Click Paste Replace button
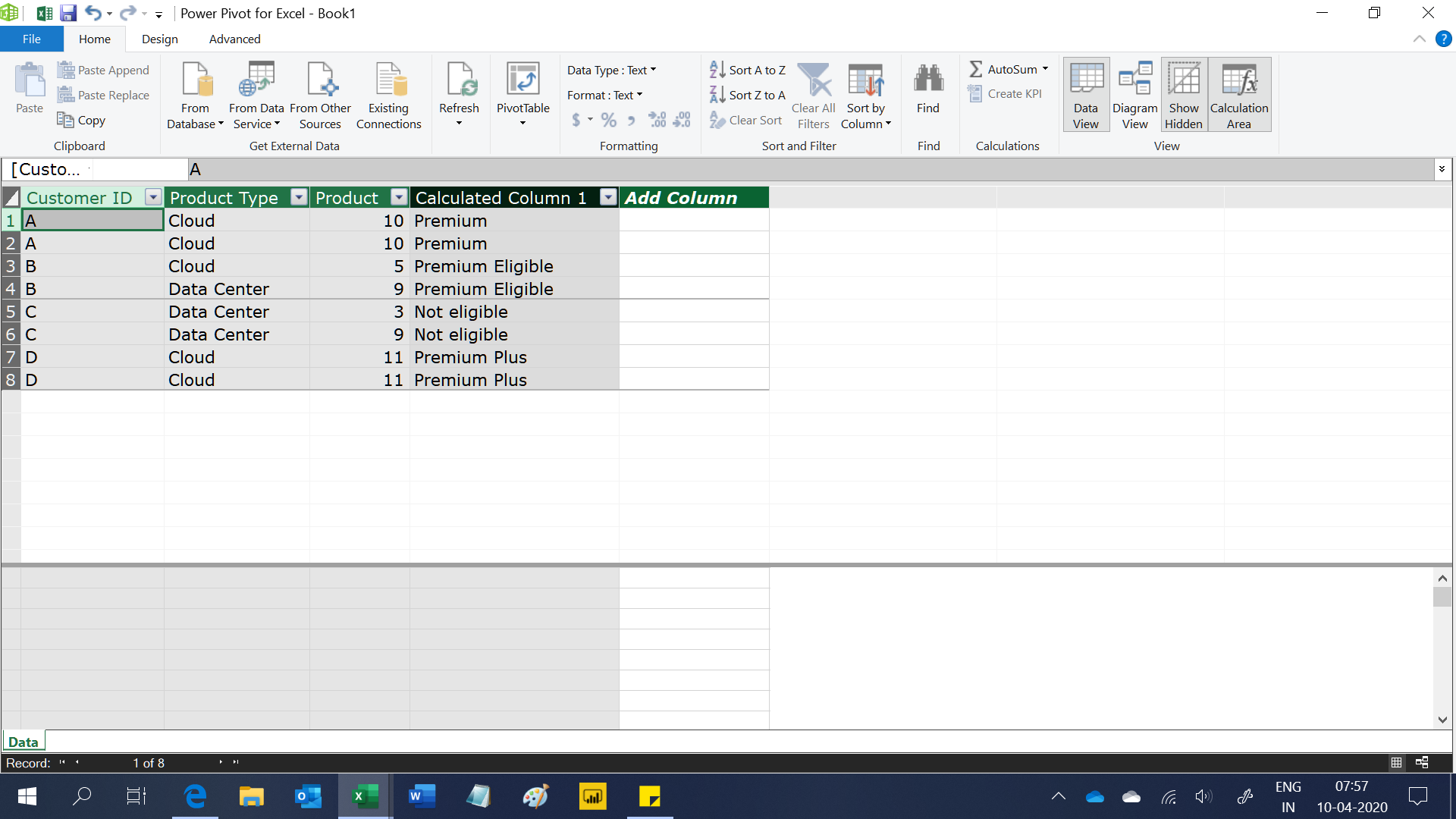 [x=103, y=95]
